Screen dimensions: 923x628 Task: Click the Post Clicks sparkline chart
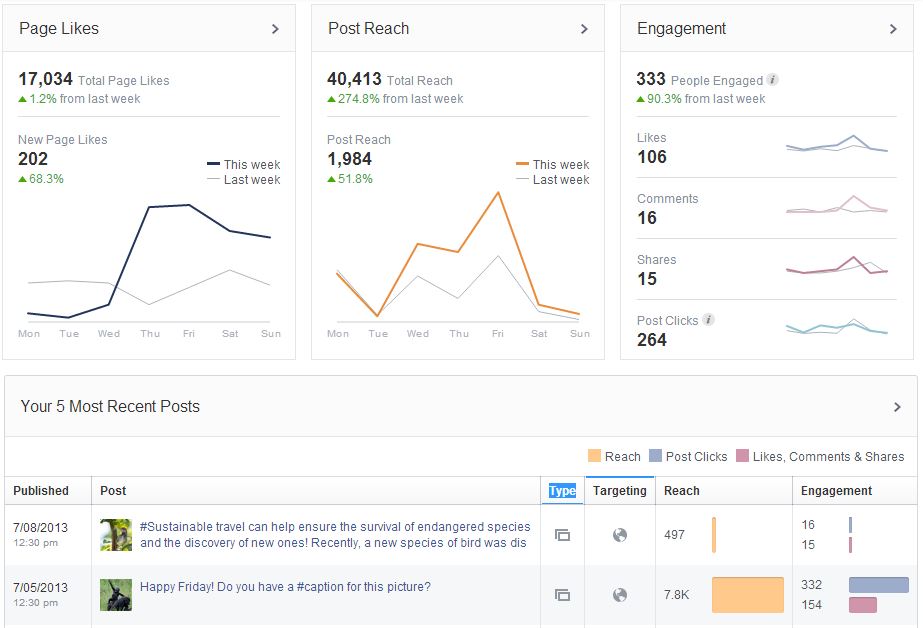[x=836, y=327]
